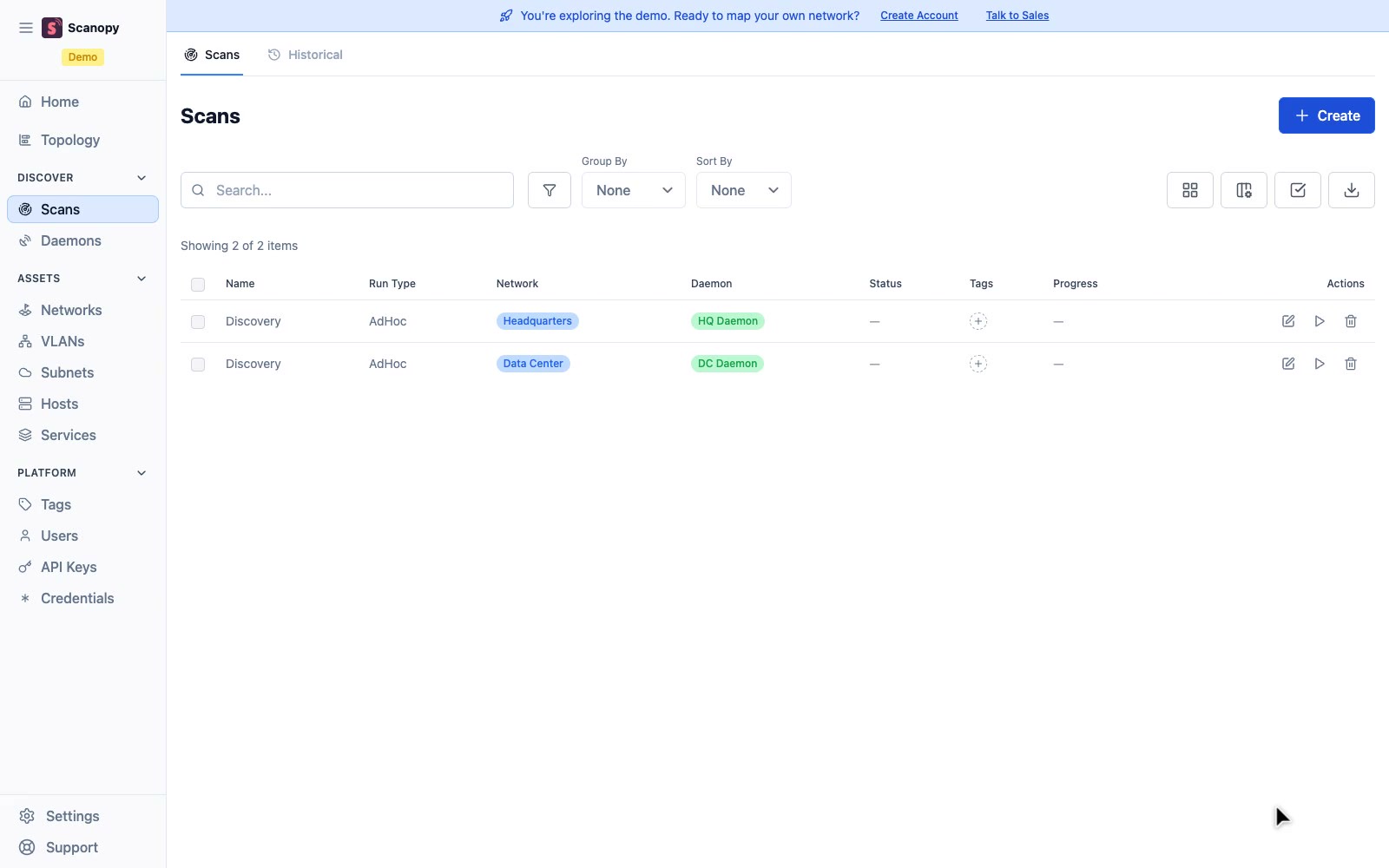Delete the Data Center Discovery scan
1389x868 pixels.
[x=1351, y=364]
